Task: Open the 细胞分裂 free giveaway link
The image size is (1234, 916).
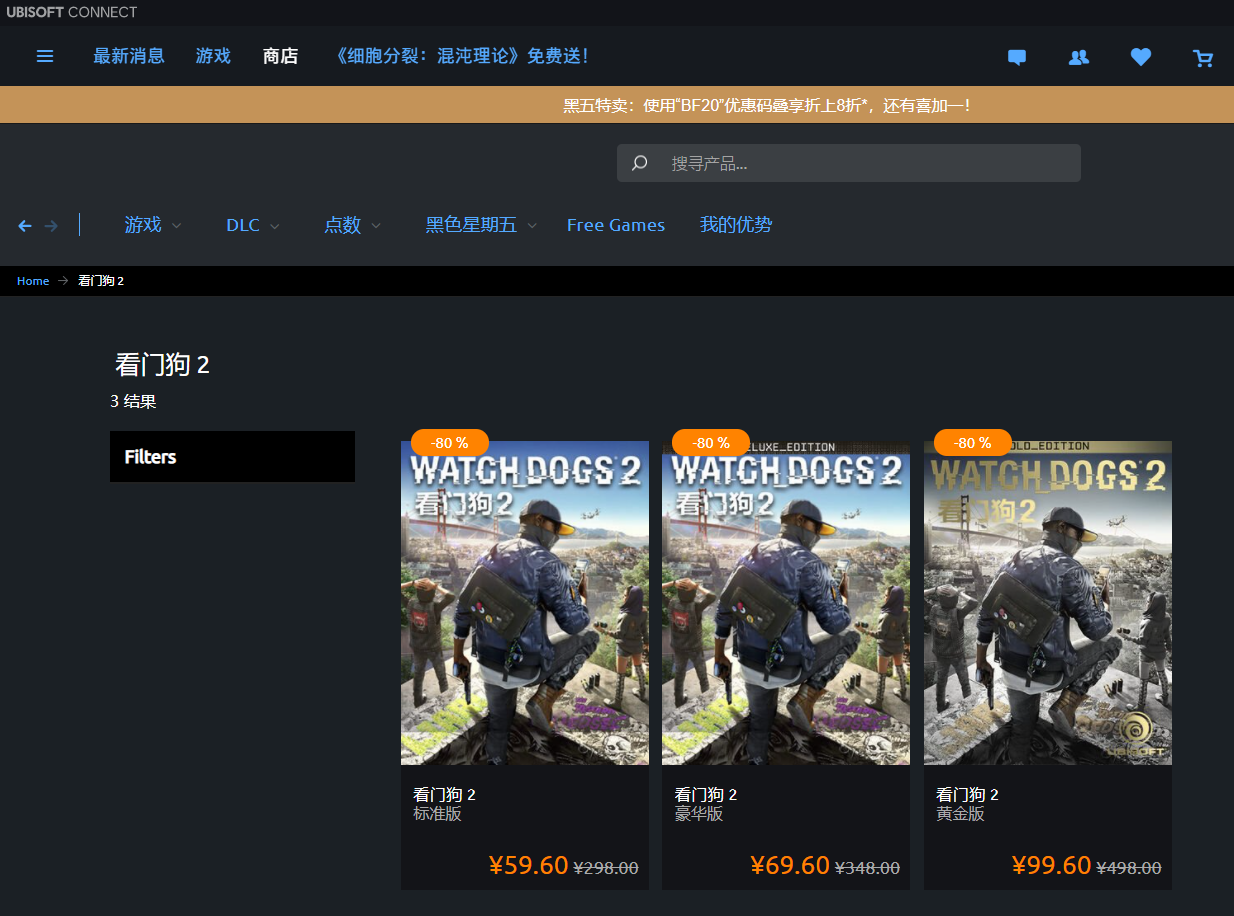Action: coord(460,56)
